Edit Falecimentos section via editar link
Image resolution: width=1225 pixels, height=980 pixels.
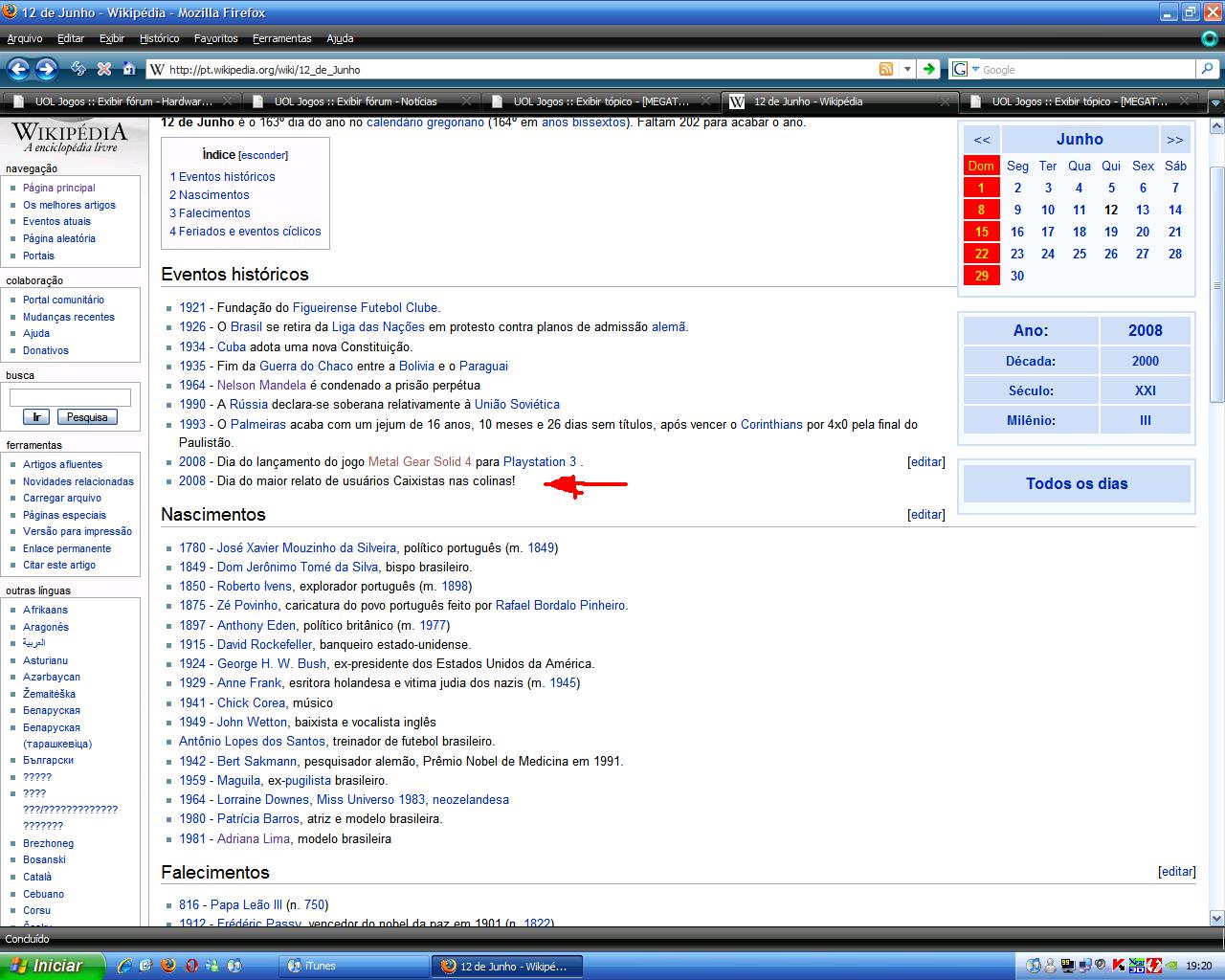pos(1176,872)
